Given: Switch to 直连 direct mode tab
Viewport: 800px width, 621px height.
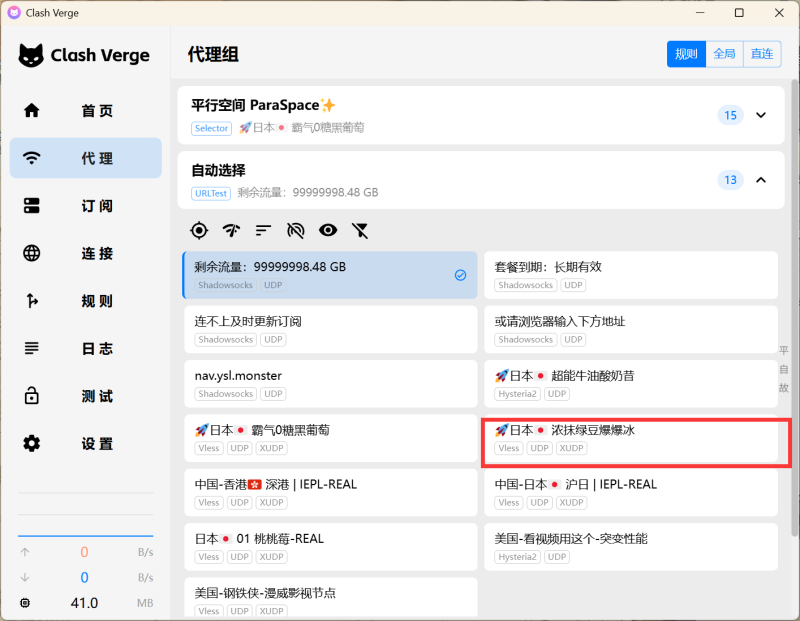Looking at the screenshot, I should 762,54.
